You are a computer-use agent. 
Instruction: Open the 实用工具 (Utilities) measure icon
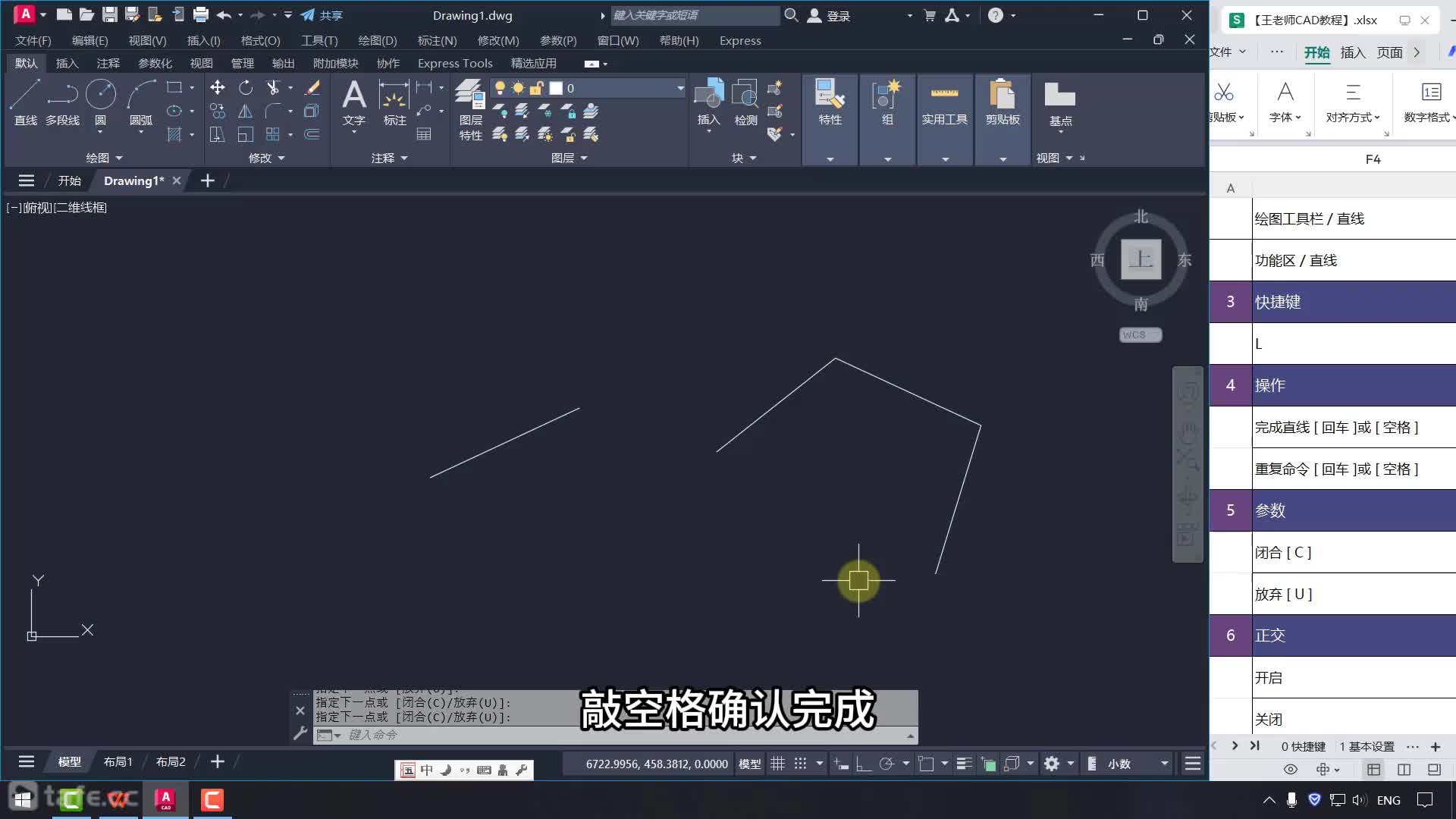coord(945,102)
